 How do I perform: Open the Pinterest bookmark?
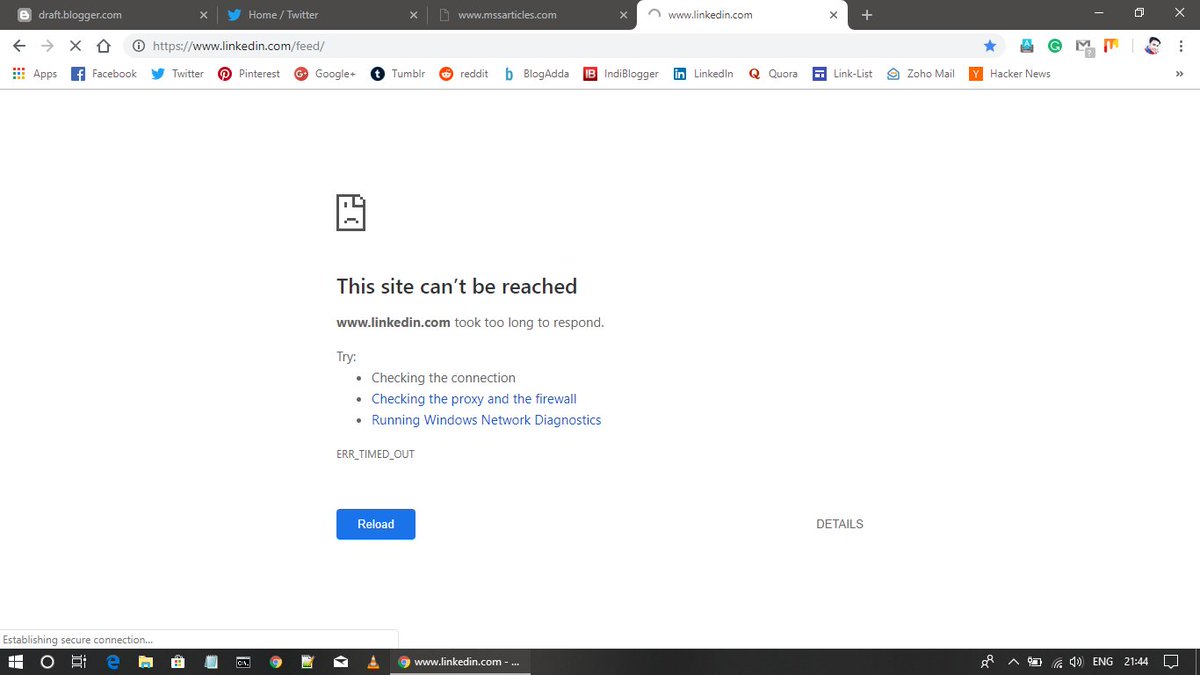pos(249,74)
